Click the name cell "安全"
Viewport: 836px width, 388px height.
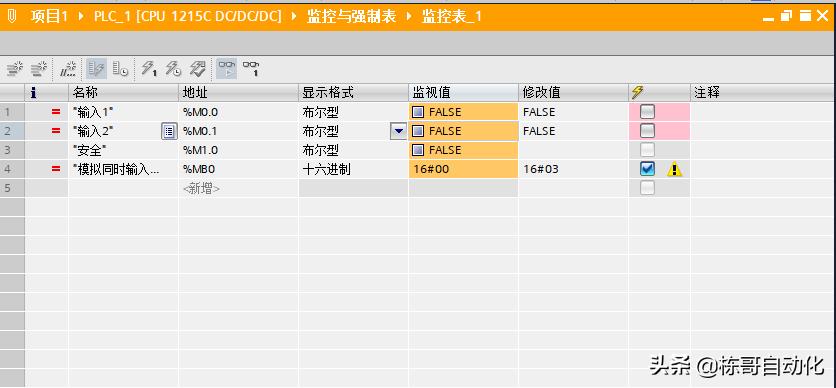(x=123, y=150)
